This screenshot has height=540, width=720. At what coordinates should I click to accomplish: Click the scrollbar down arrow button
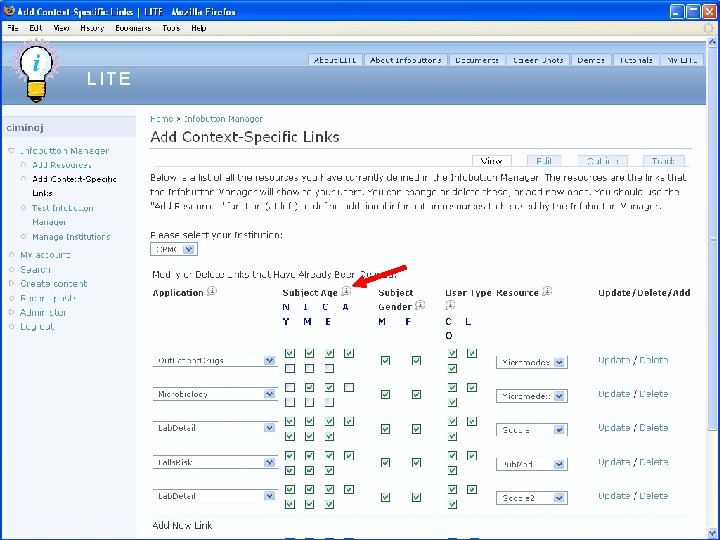pyautogui.click(x=712, y=534)
